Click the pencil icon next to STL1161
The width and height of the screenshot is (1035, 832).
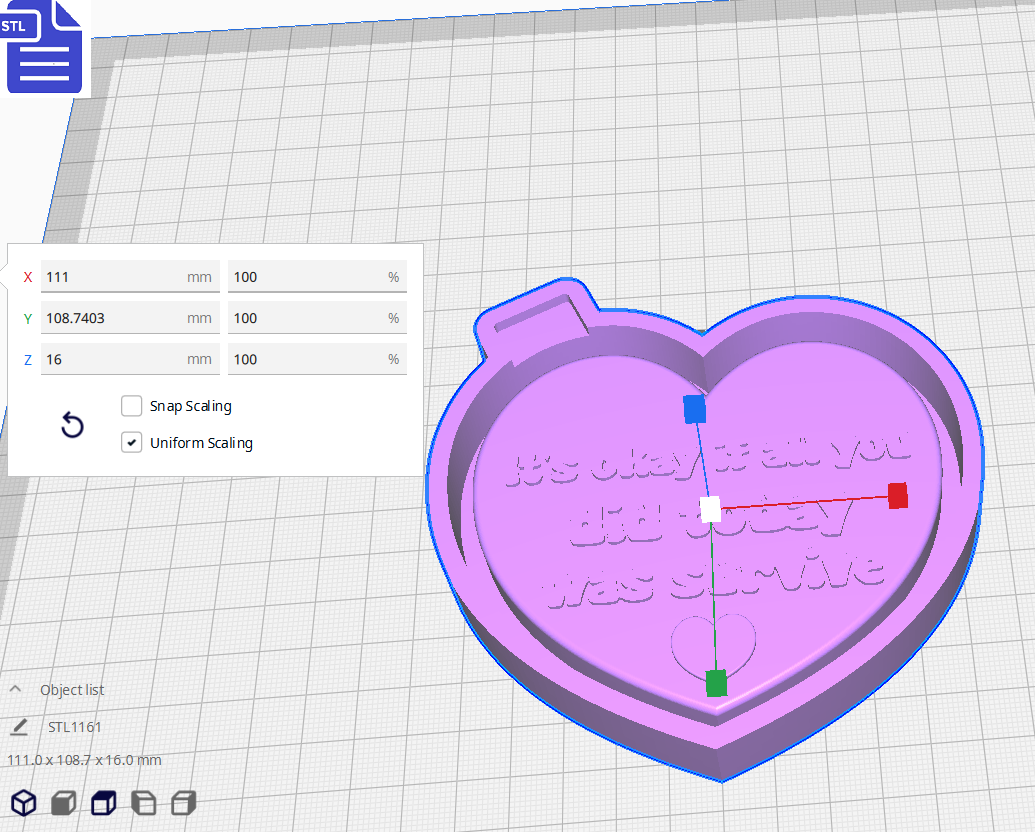point(18,727)
